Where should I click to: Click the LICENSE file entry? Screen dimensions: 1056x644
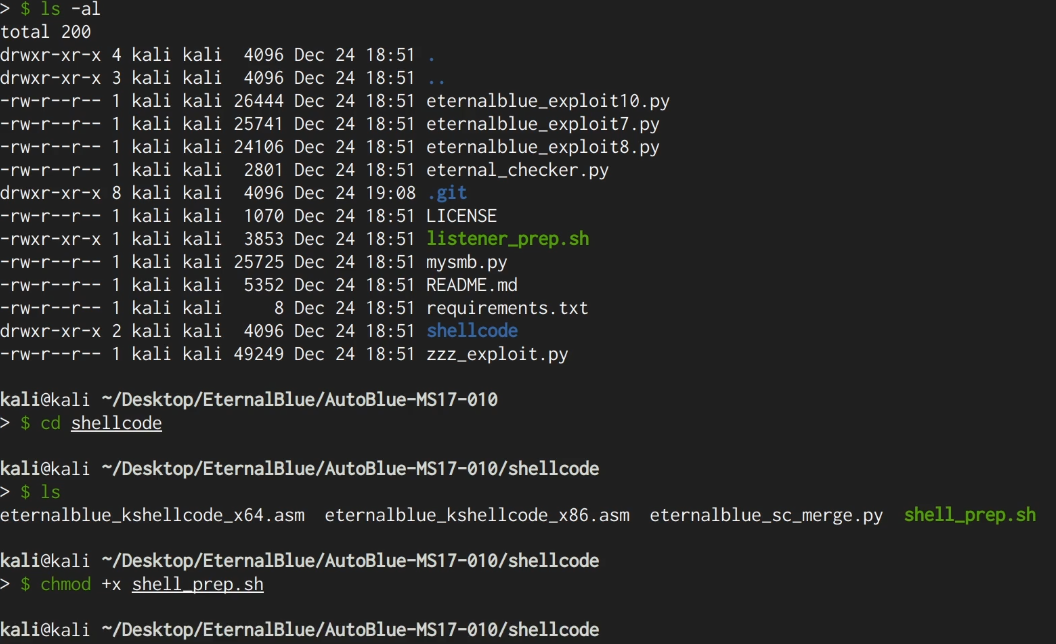pyautogui.click(x=461, y=216)
